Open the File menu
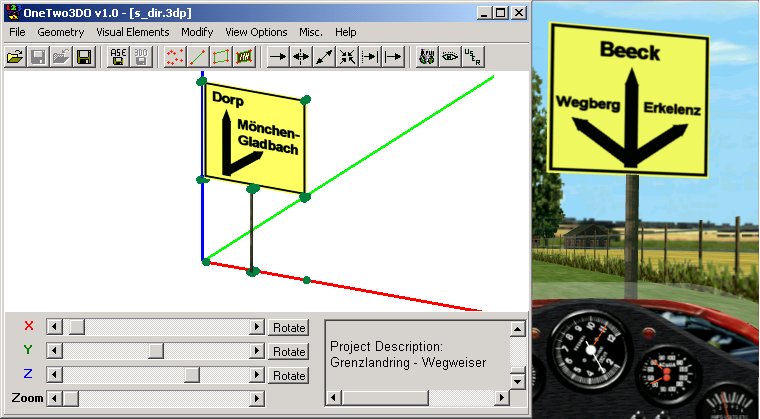The image size is (760, 419). 17,32
